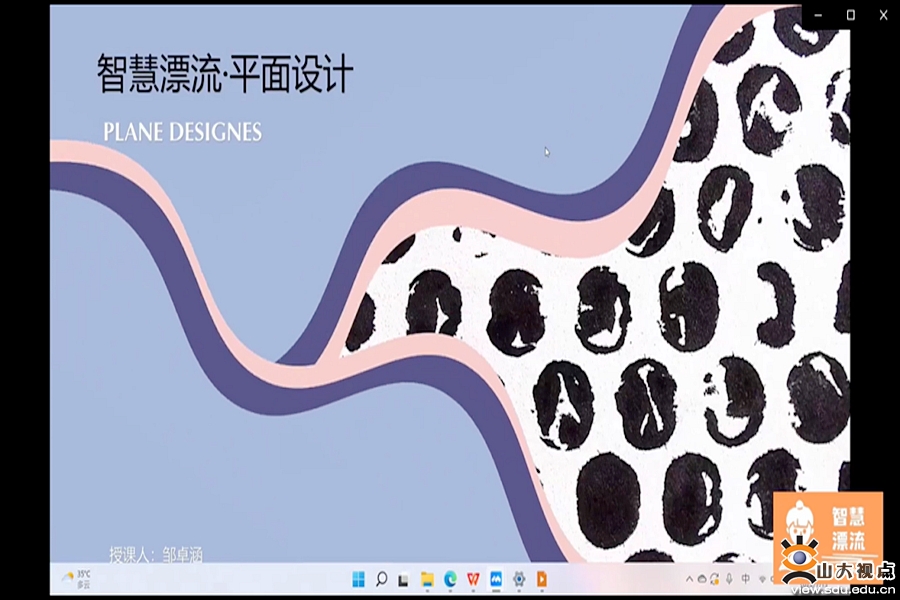The image size is (900, 600).
Task: Open WPS Office from the taskbar
Action: click(x=473, y=579)
